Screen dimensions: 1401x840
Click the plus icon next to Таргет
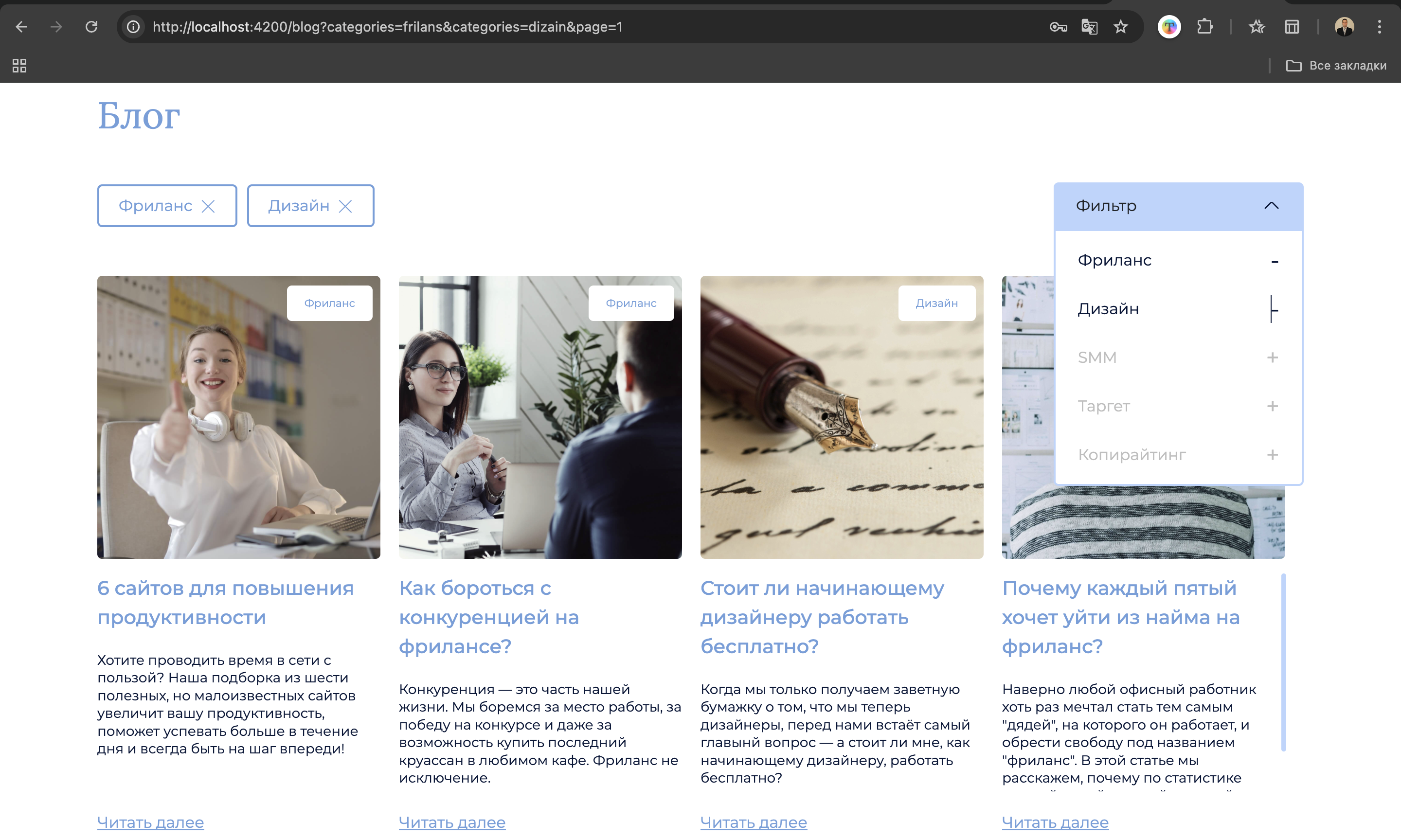(x=1273, y=407)
